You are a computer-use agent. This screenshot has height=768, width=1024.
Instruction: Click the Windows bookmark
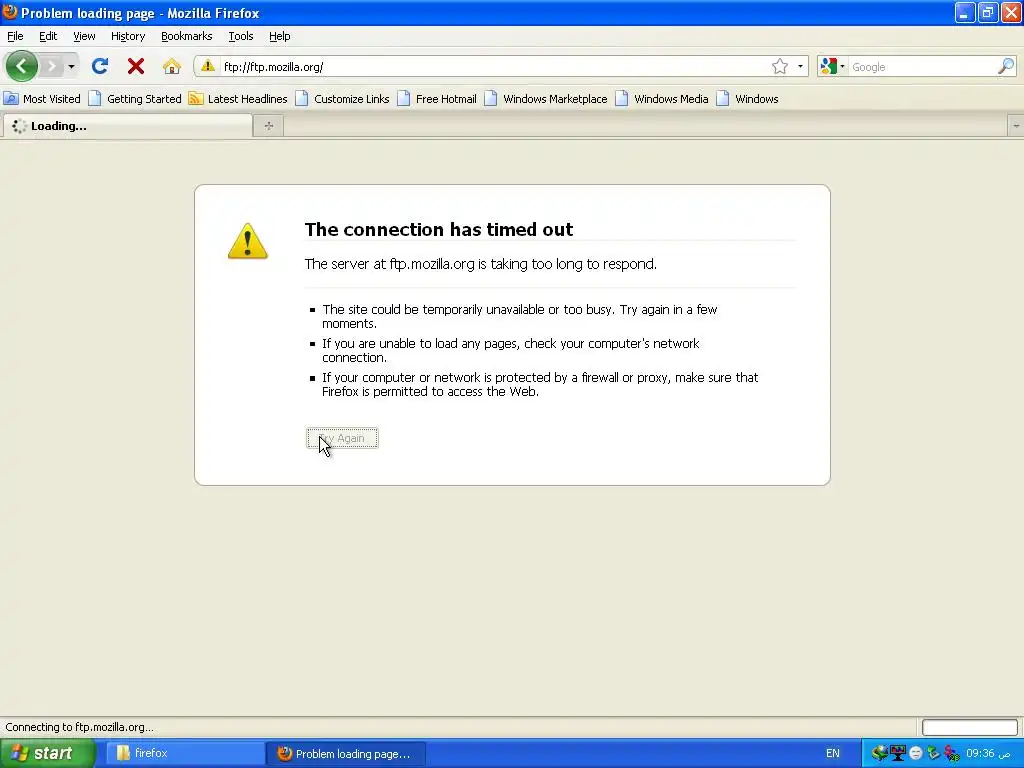747,99
